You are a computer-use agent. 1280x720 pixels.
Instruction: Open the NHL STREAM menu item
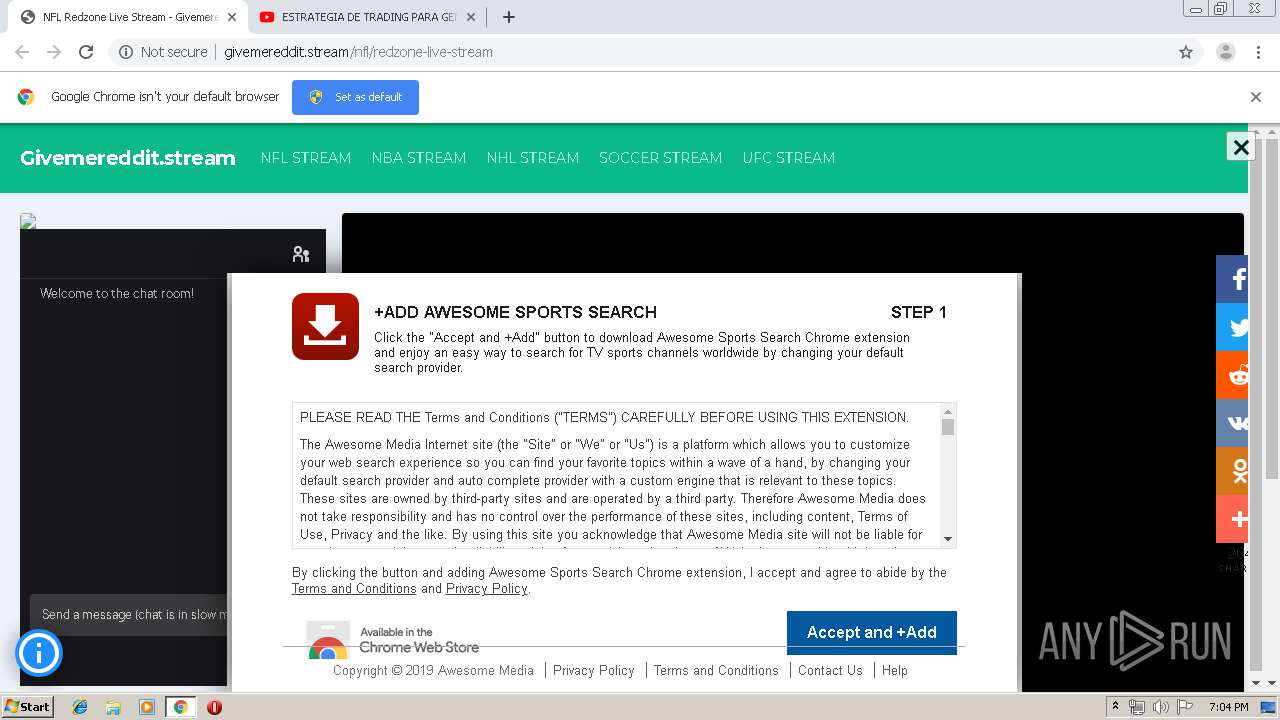[x=533, y=158]
